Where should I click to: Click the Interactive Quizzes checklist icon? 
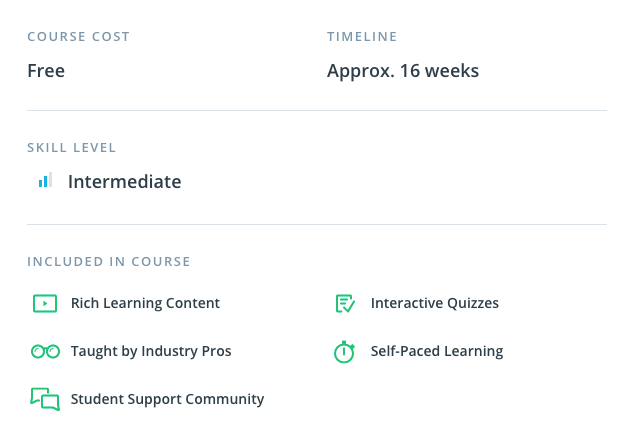[345, 303]
